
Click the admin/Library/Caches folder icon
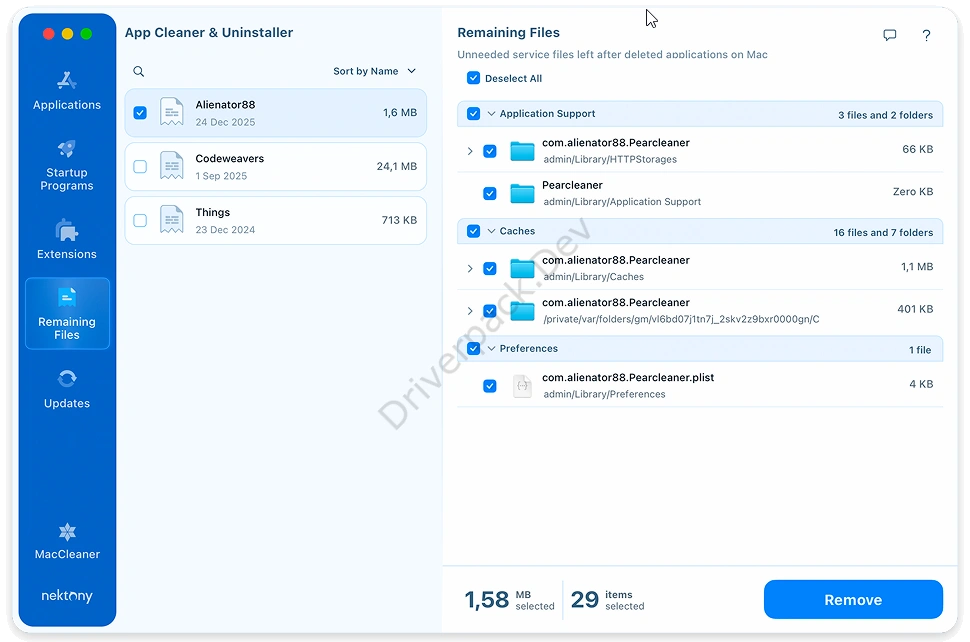(x=522, y=268)
